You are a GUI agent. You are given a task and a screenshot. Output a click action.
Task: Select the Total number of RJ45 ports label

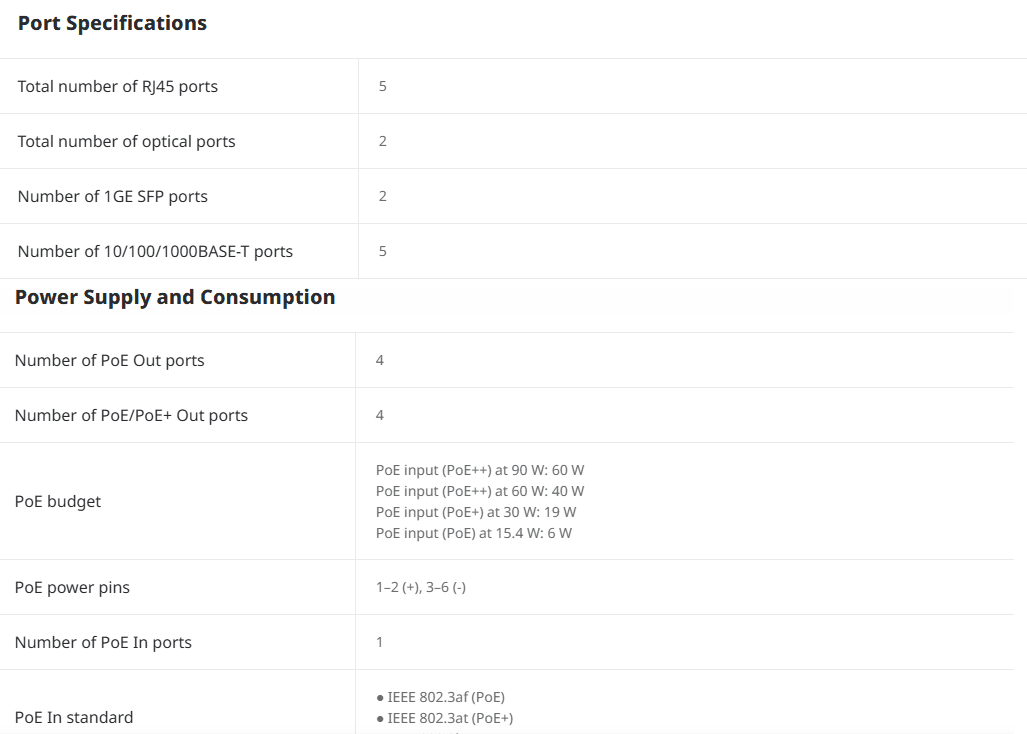[x=118, y=86]
